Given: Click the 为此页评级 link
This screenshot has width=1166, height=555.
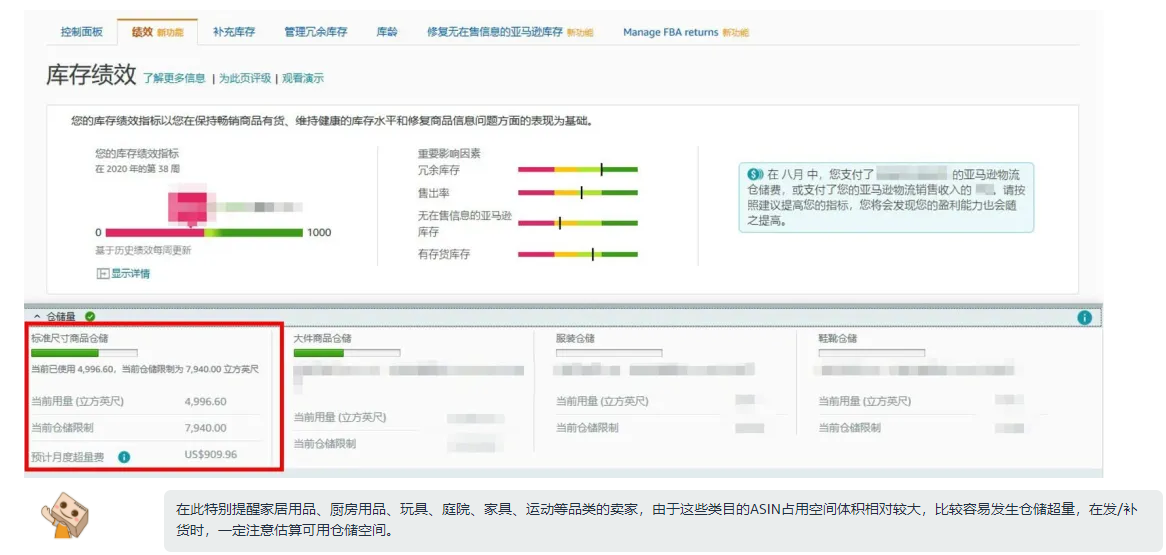Looking at the screenshot, I should tap(245, 78).
